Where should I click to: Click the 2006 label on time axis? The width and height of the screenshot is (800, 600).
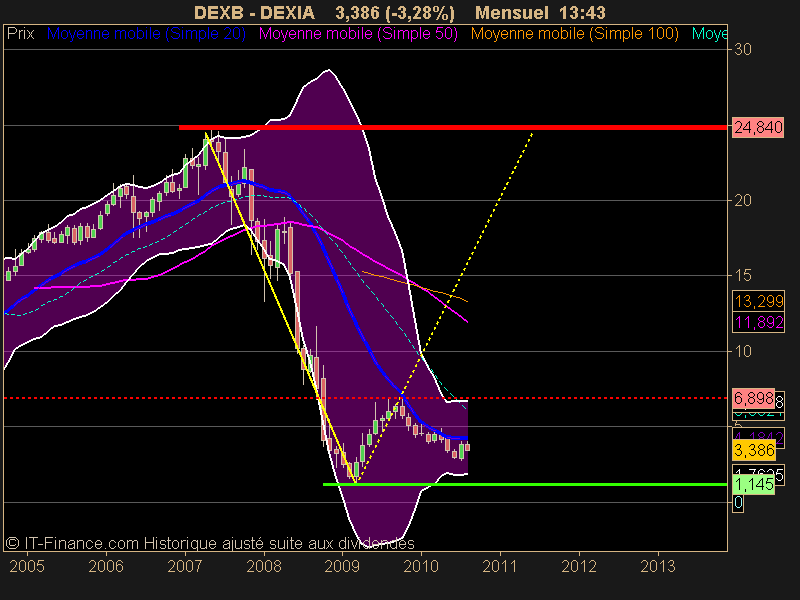[106, 566]
